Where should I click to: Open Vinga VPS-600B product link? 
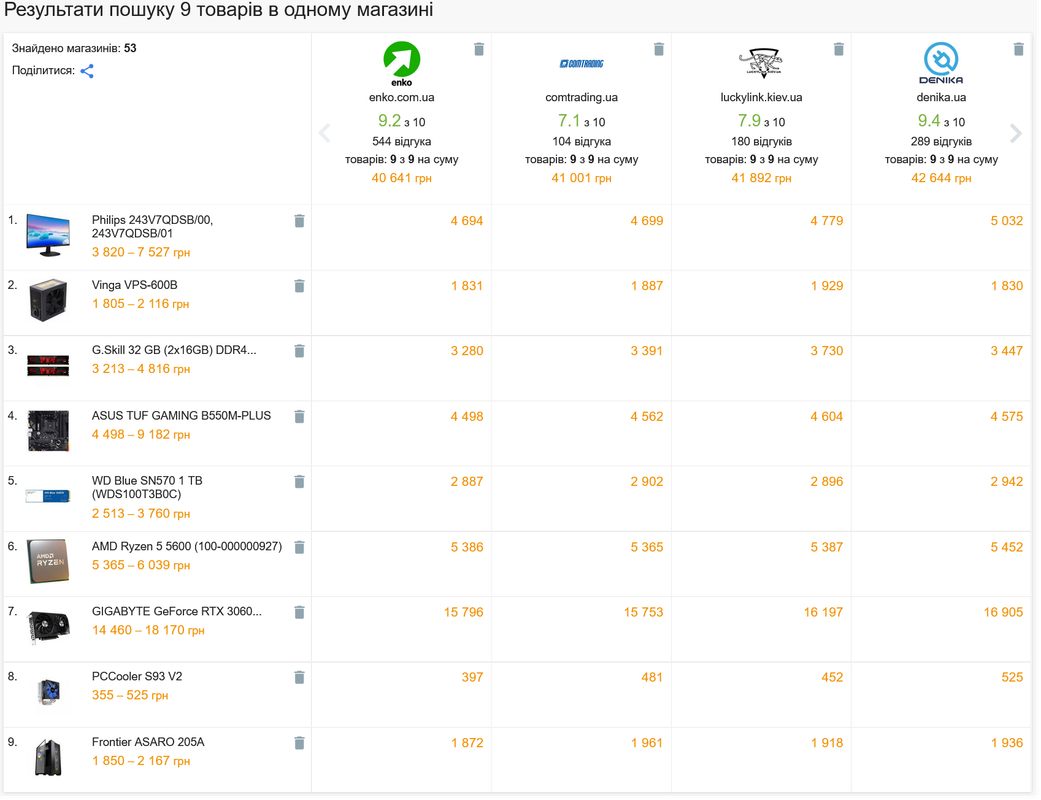tap(135, 285)
